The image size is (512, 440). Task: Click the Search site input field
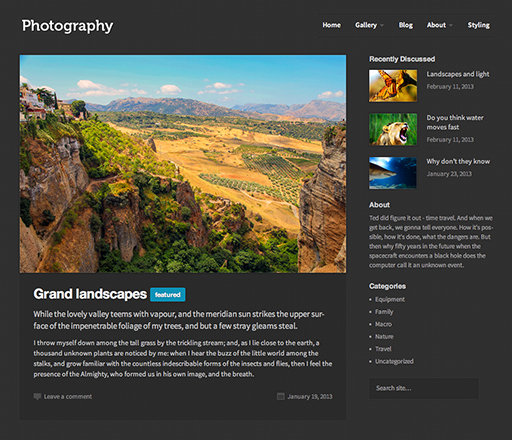tap(423, 388)
